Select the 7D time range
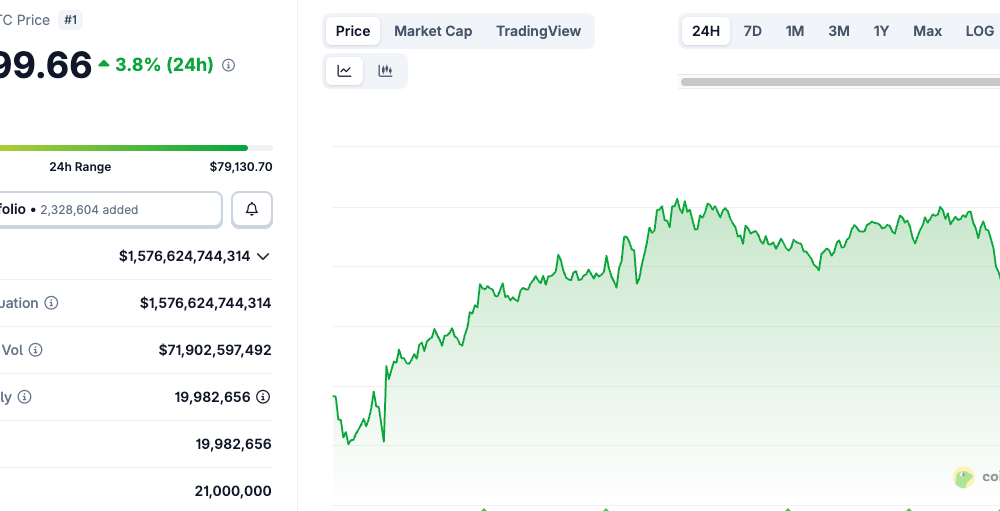Image resolution: width=1000 pixels, height=511 pixels. (x=753, y=31)
